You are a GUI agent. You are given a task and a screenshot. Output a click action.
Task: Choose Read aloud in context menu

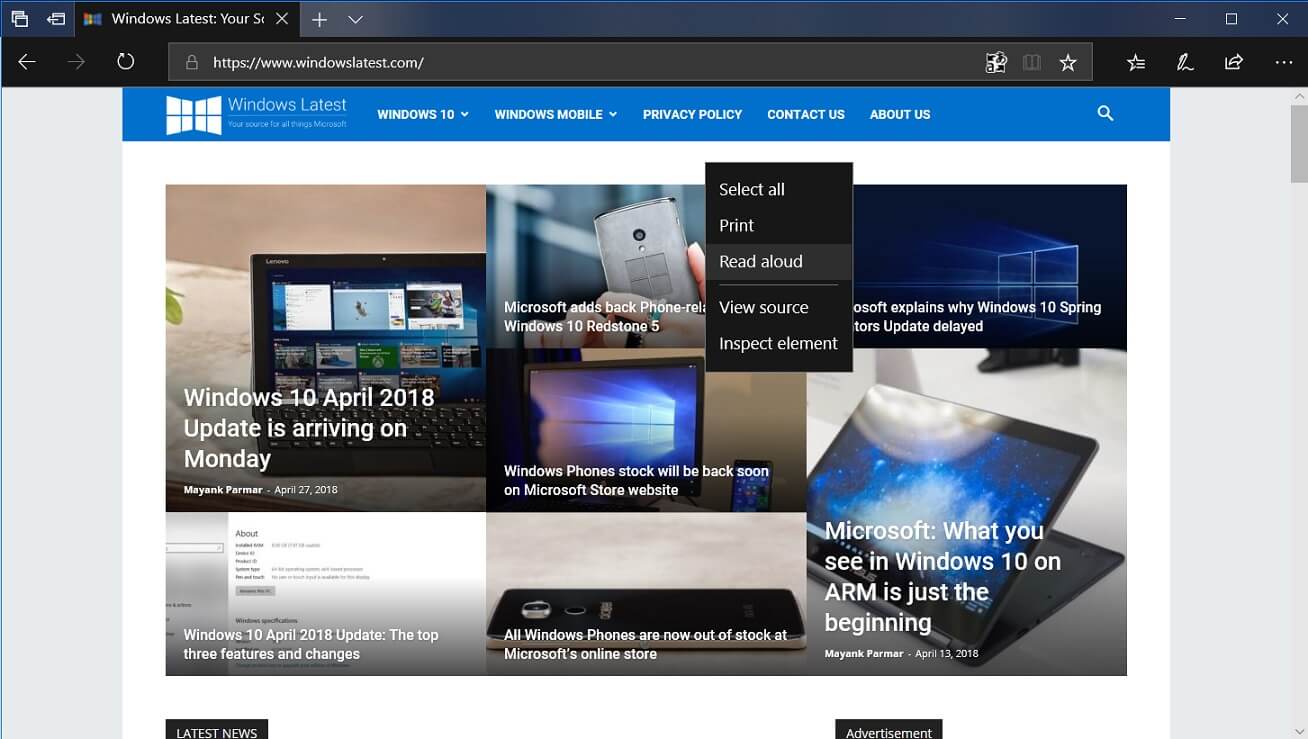pyautogui.click(x=779, y=261)
